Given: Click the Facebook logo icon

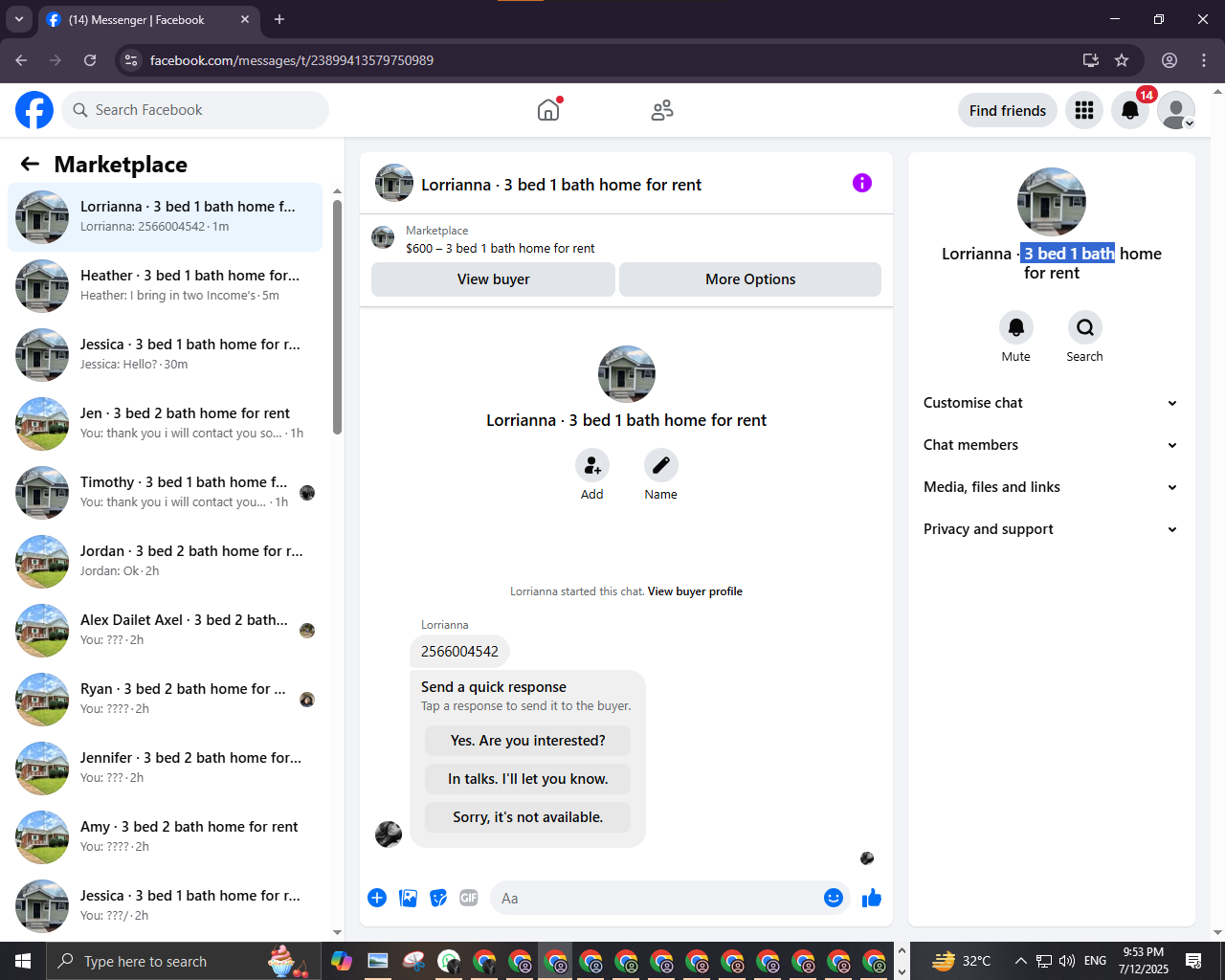Looking at the screenshot, I should pyautogui.click(x=34, y=110).
